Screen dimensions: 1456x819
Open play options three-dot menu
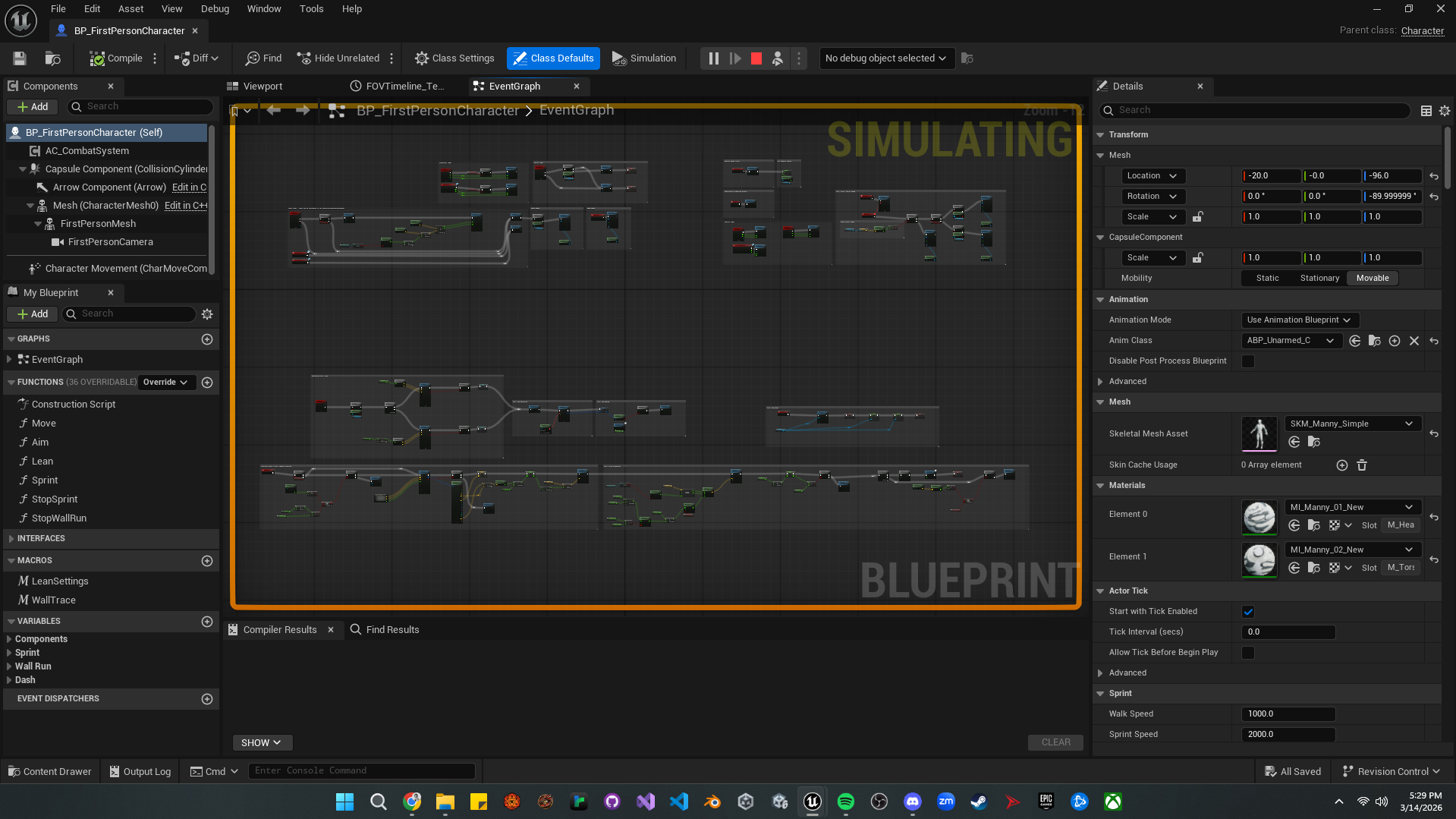(x=798, y=58)
